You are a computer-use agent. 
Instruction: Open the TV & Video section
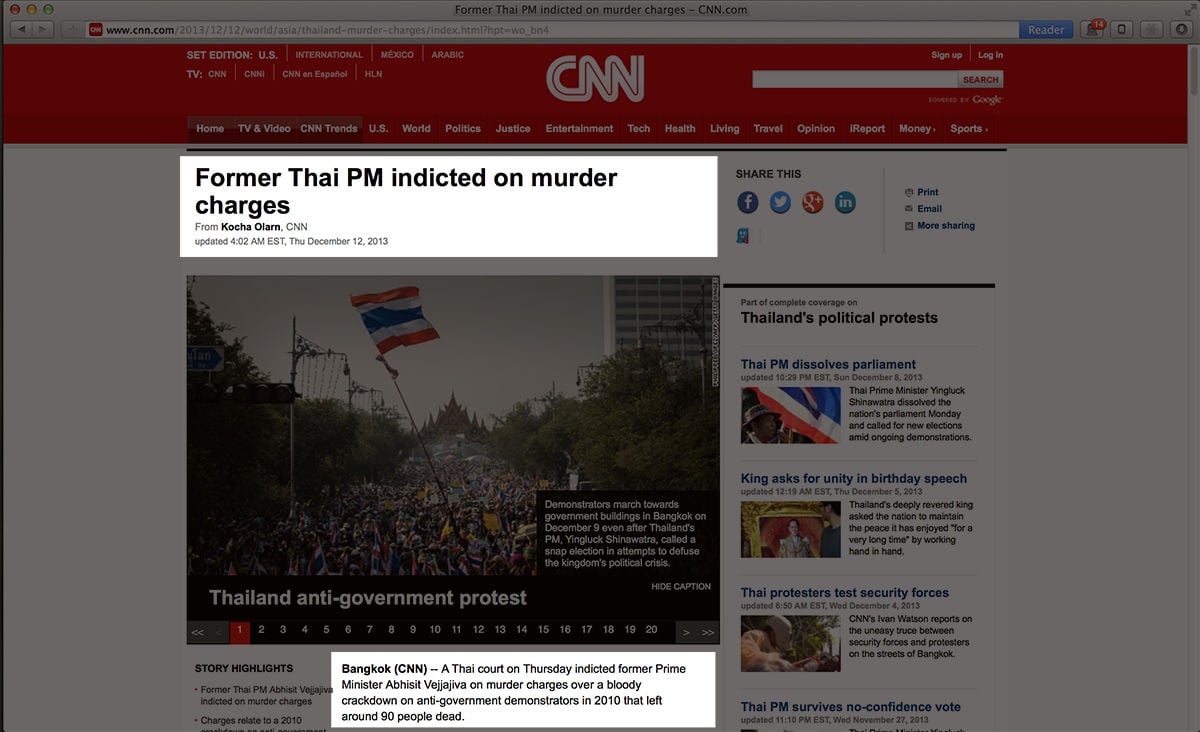click(264, 129)
